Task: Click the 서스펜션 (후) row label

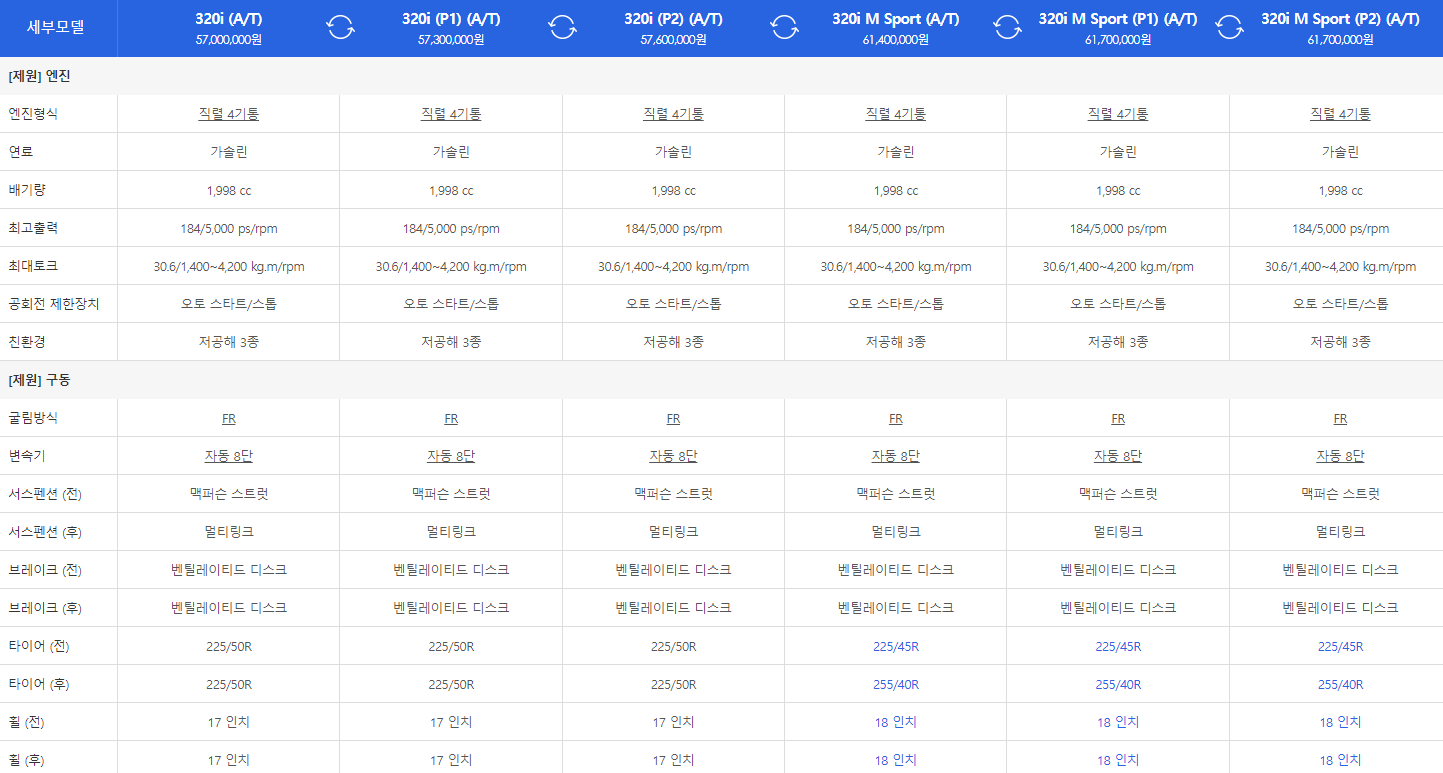Action: (x=45, y=532)
